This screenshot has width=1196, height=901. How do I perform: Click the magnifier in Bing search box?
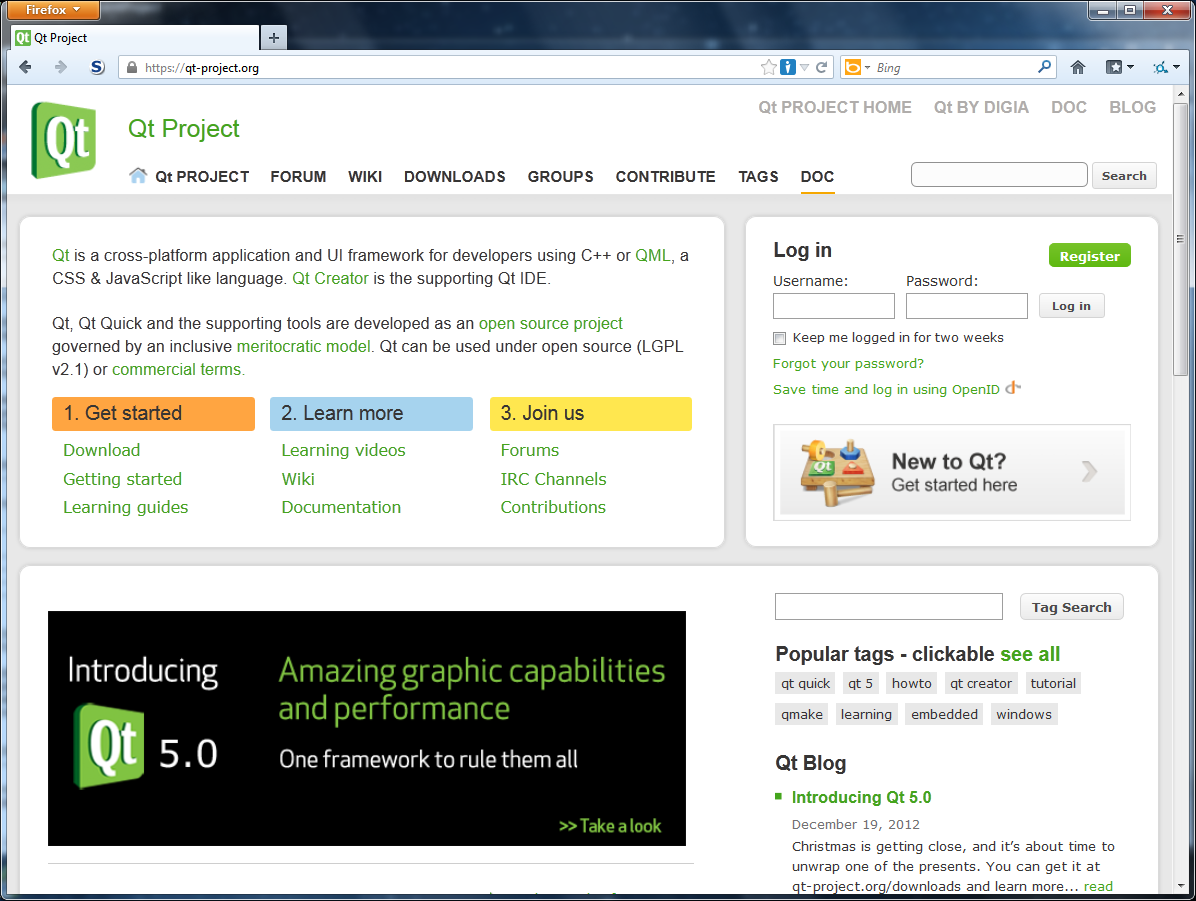coord(1044,67)
